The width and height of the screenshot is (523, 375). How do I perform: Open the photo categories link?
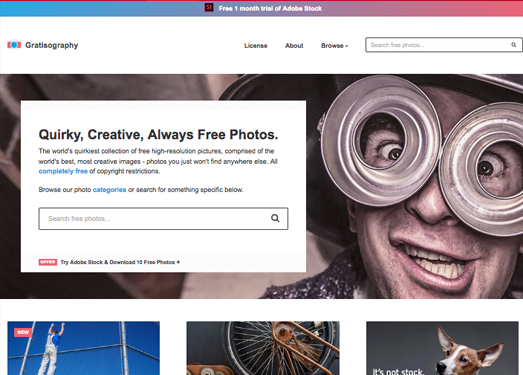point(109,190)
